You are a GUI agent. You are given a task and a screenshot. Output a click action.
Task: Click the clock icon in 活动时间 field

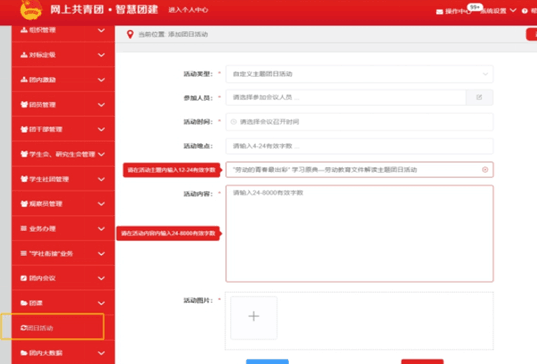coord(234,122)
